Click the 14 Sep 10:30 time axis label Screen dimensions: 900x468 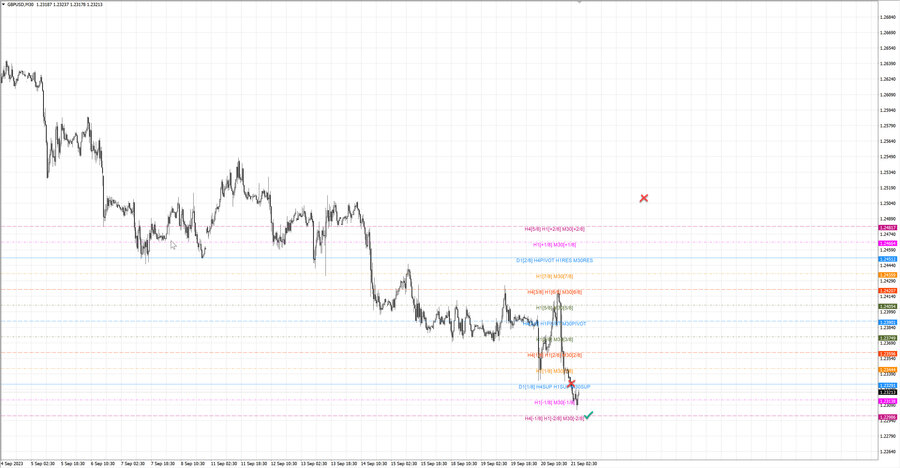(374, 463)
